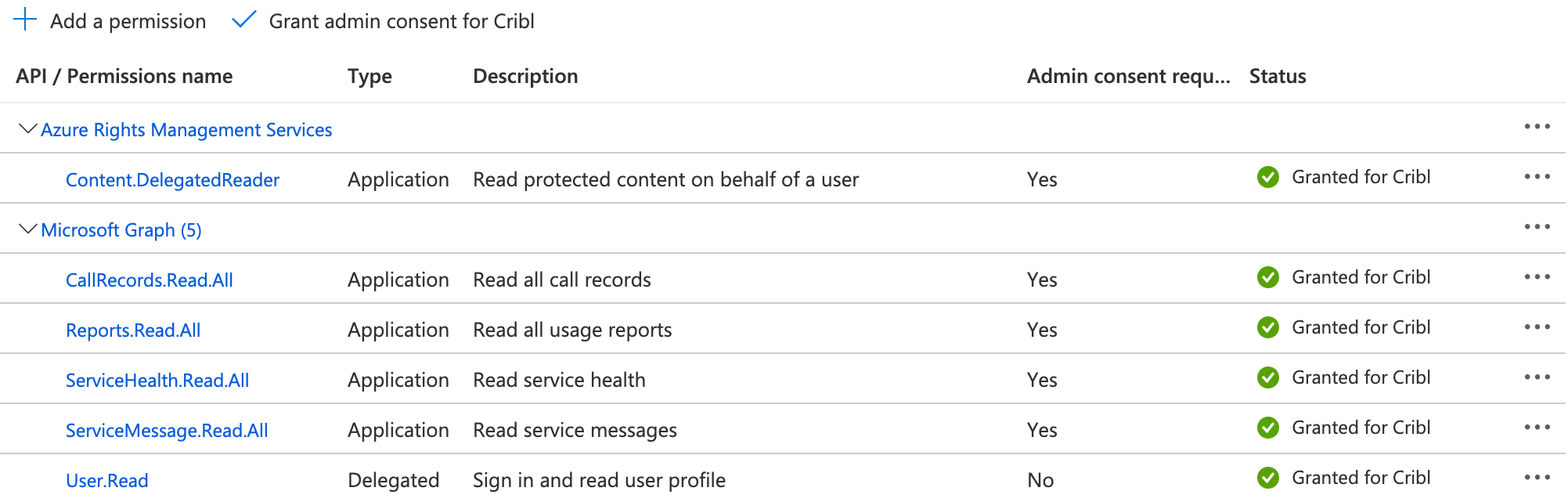Viewport: 1568px width, 502px height.
Task: Click the green status icon for CallRecords.Read.All
Action: coord(1268,277)
